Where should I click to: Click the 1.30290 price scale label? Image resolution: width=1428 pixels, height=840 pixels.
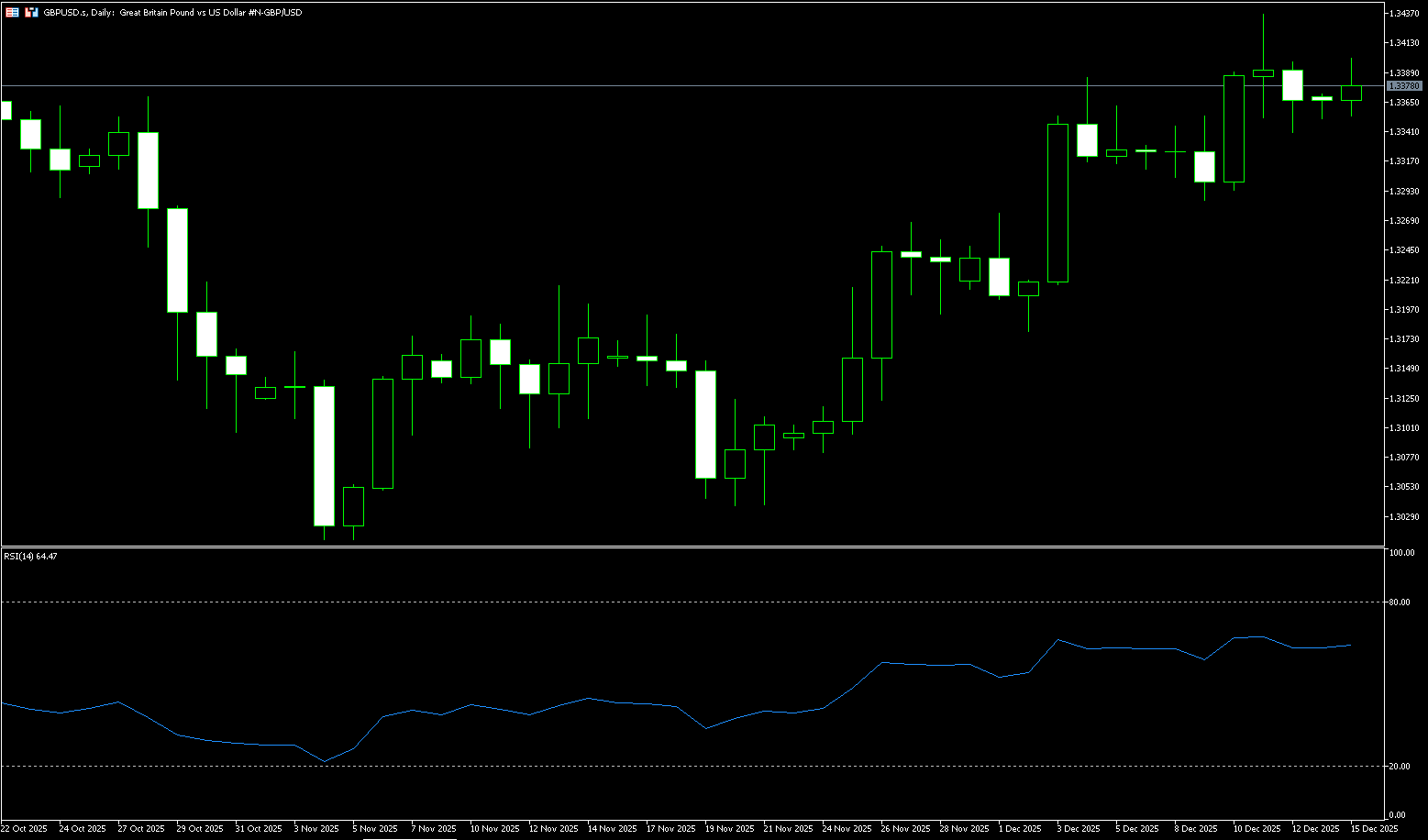pos(1404,517)
